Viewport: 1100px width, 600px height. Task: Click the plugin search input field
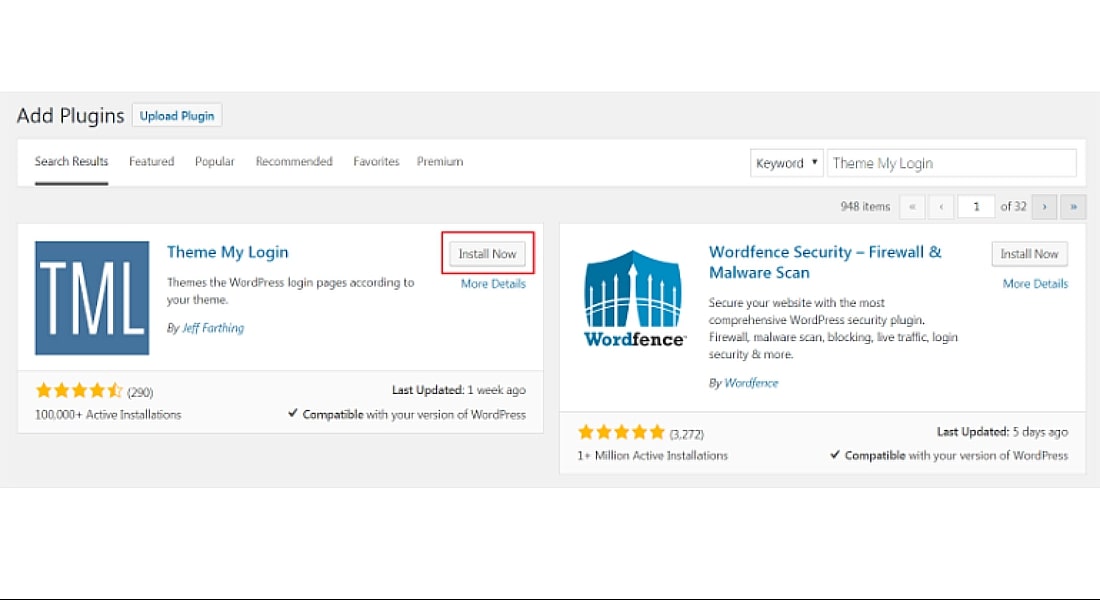pos(951,163)
